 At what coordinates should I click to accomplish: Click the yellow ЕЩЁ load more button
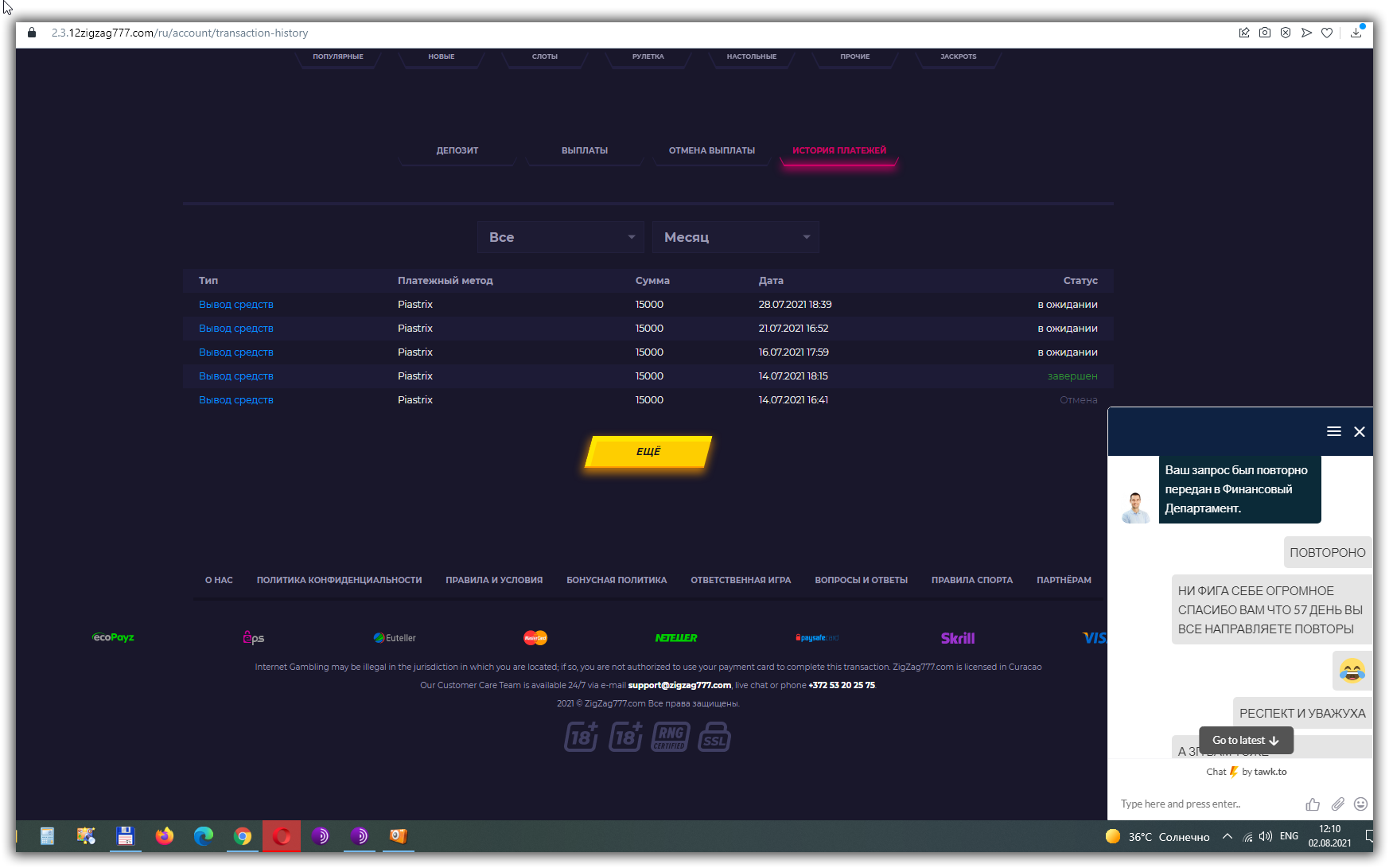coord(648,452)
